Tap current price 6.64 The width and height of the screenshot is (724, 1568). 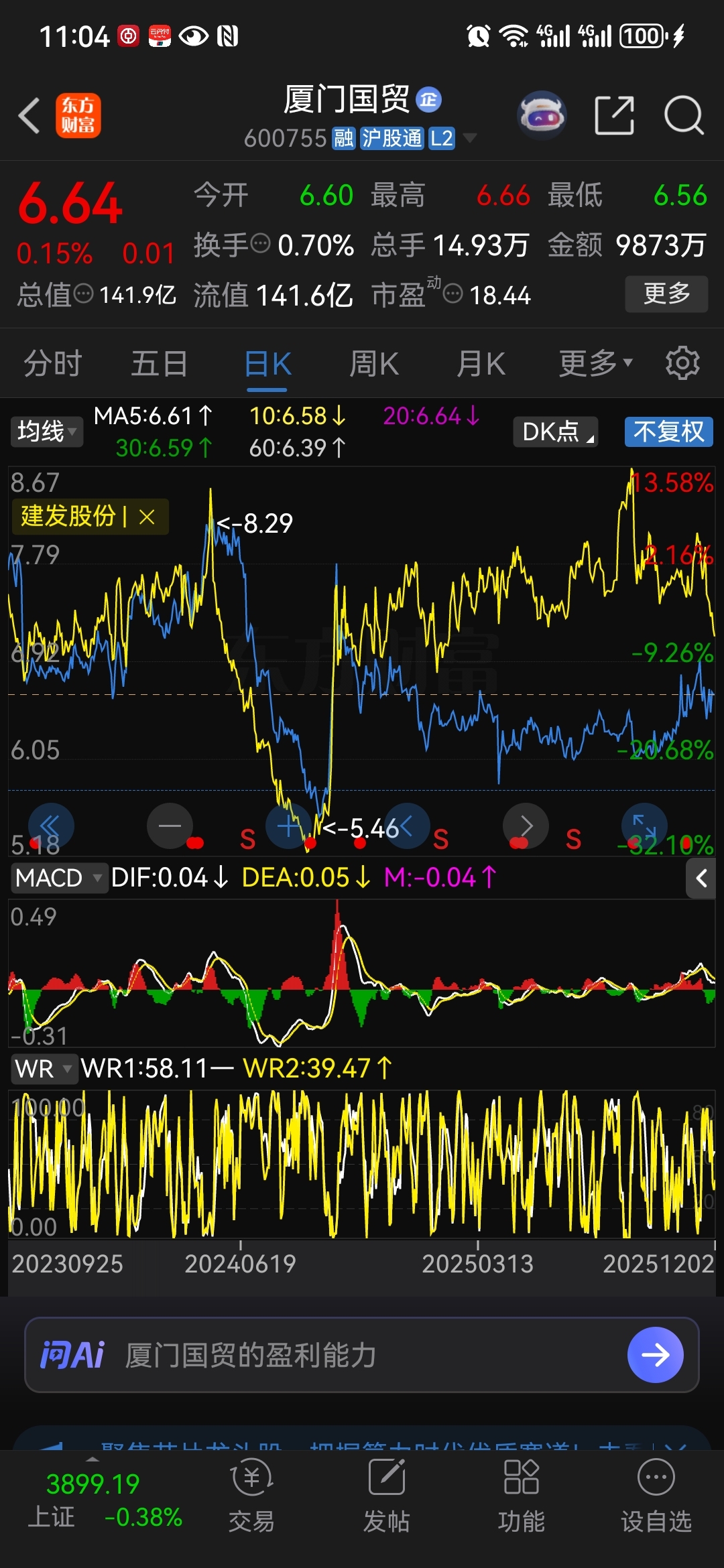(x=70, y=204)
